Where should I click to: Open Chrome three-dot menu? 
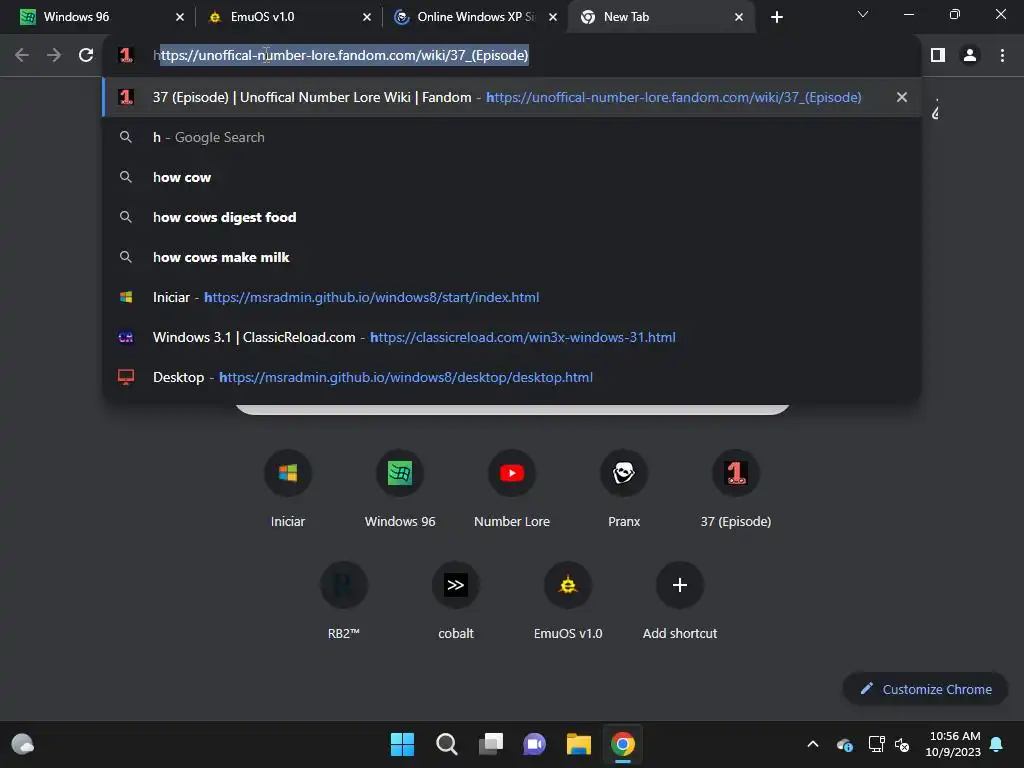[x=1002, y=56]
